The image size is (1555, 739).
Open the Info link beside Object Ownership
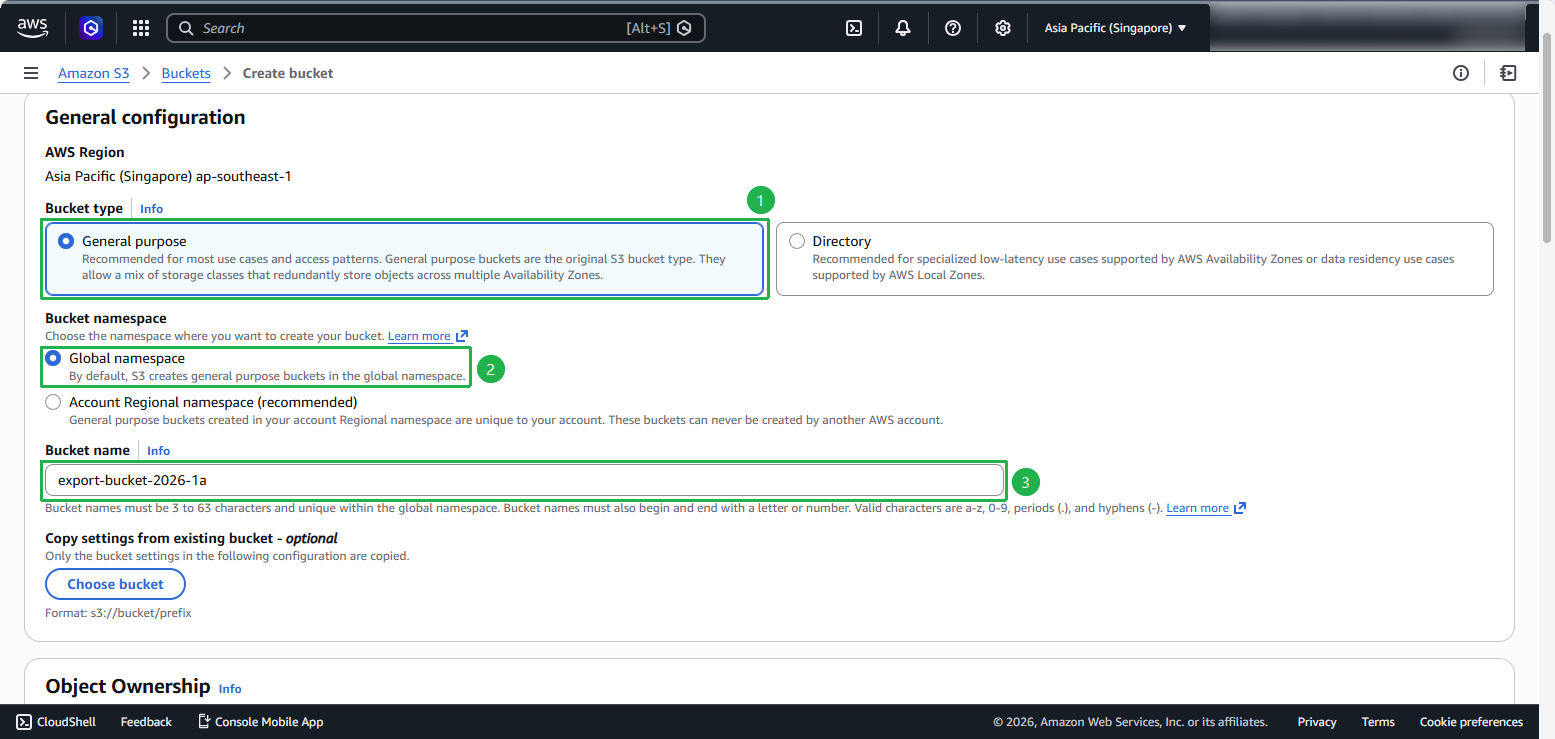point(230,688)
